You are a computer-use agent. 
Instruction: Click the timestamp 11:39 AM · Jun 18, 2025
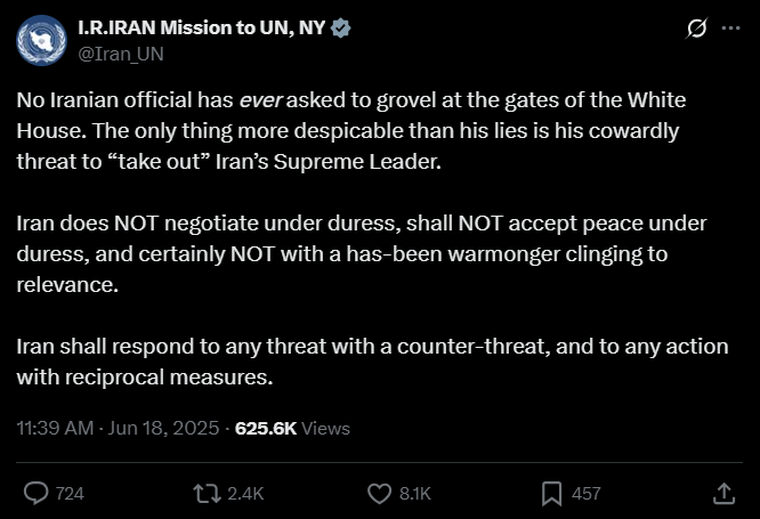point(118,428)
